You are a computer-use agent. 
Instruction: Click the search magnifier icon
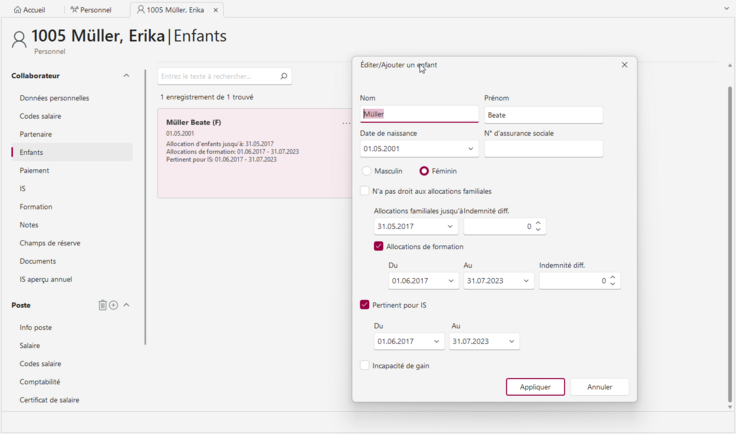284,76
